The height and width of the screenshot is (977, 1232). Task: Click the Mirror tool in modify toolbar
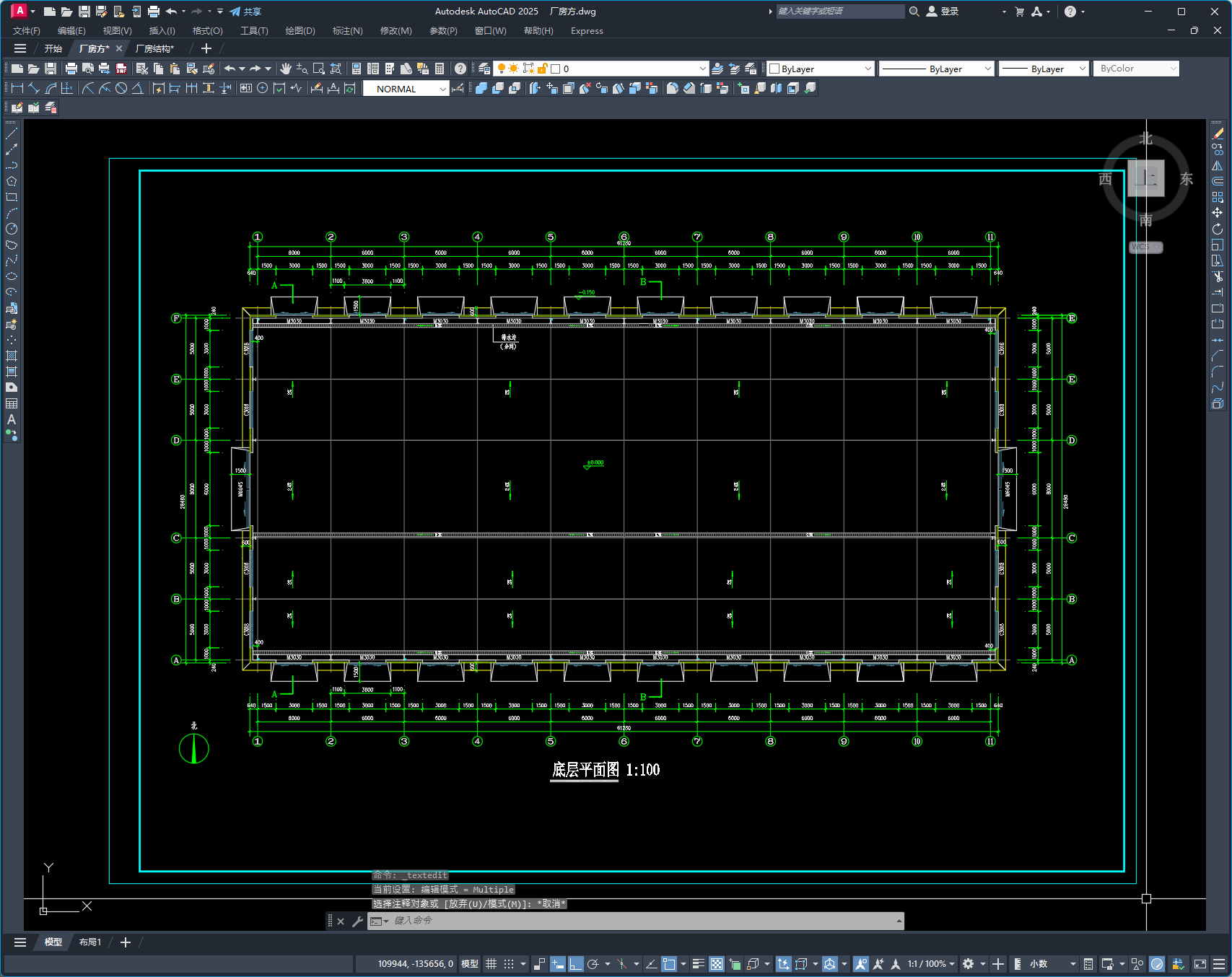click(x=1218, y=165)
